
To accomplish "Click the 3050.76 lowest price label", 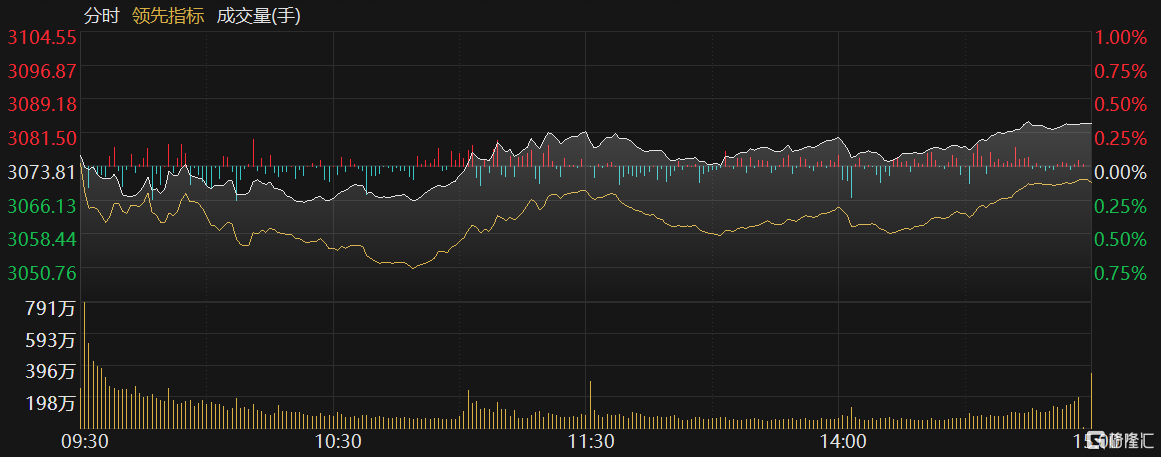I will point(41,272).
